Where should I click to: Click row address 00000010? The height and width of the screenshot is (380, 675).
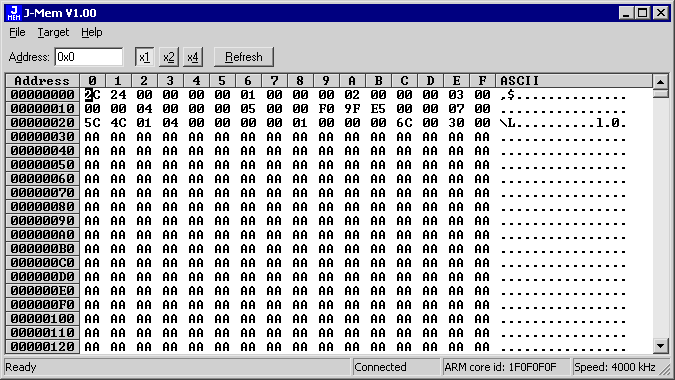click(42, 108)
